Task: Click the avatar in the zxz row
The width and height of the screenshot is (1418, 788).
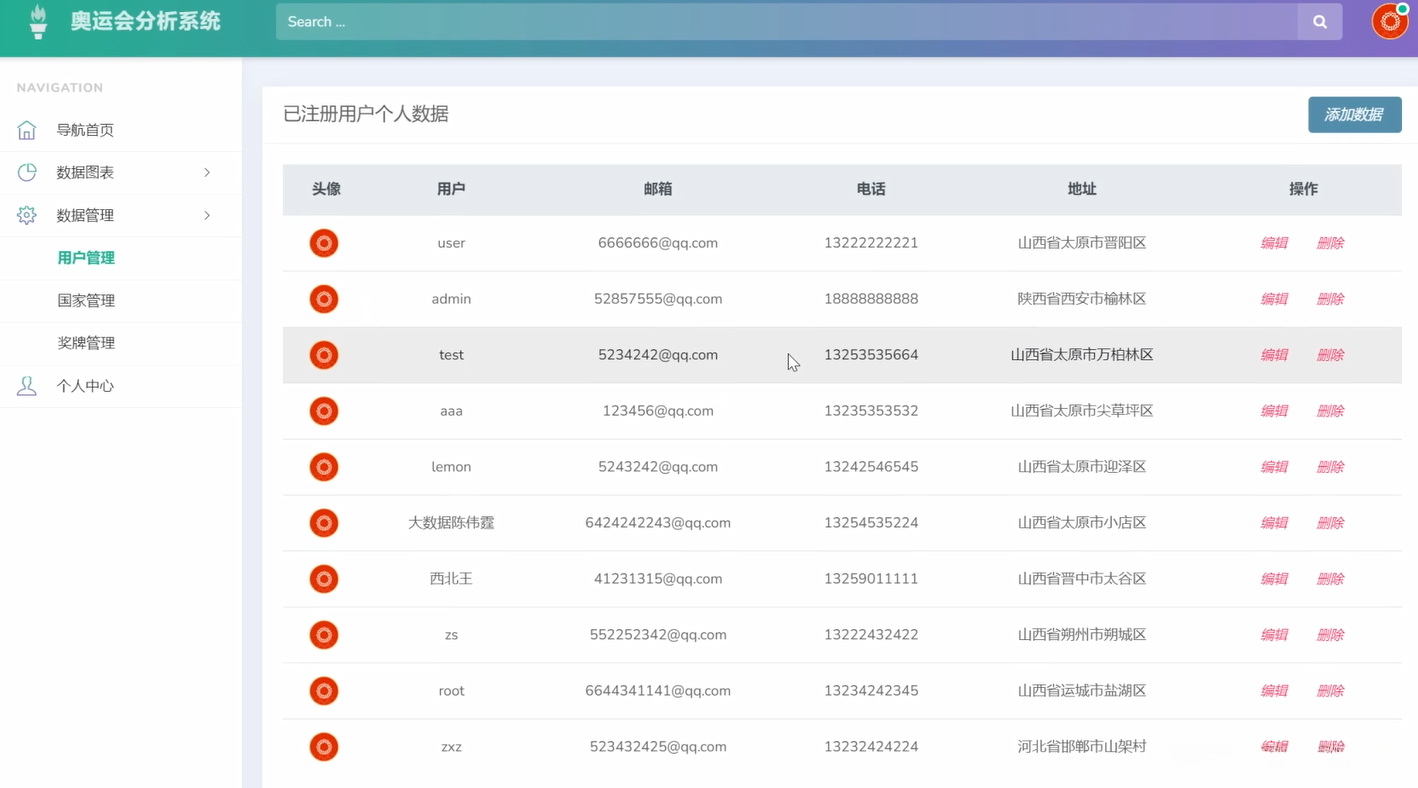Action: pyautogui.click(x=324, y=747)
